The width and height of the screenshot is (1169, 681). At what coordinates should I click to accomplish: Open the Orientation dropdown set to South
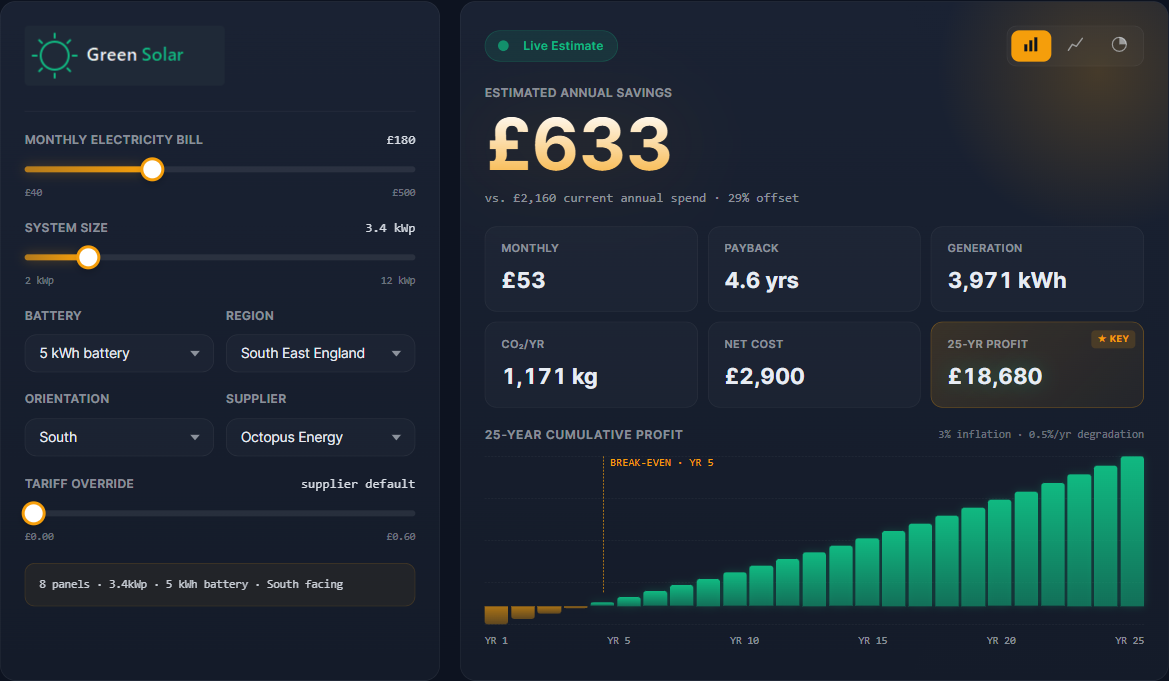coord(119,437)
